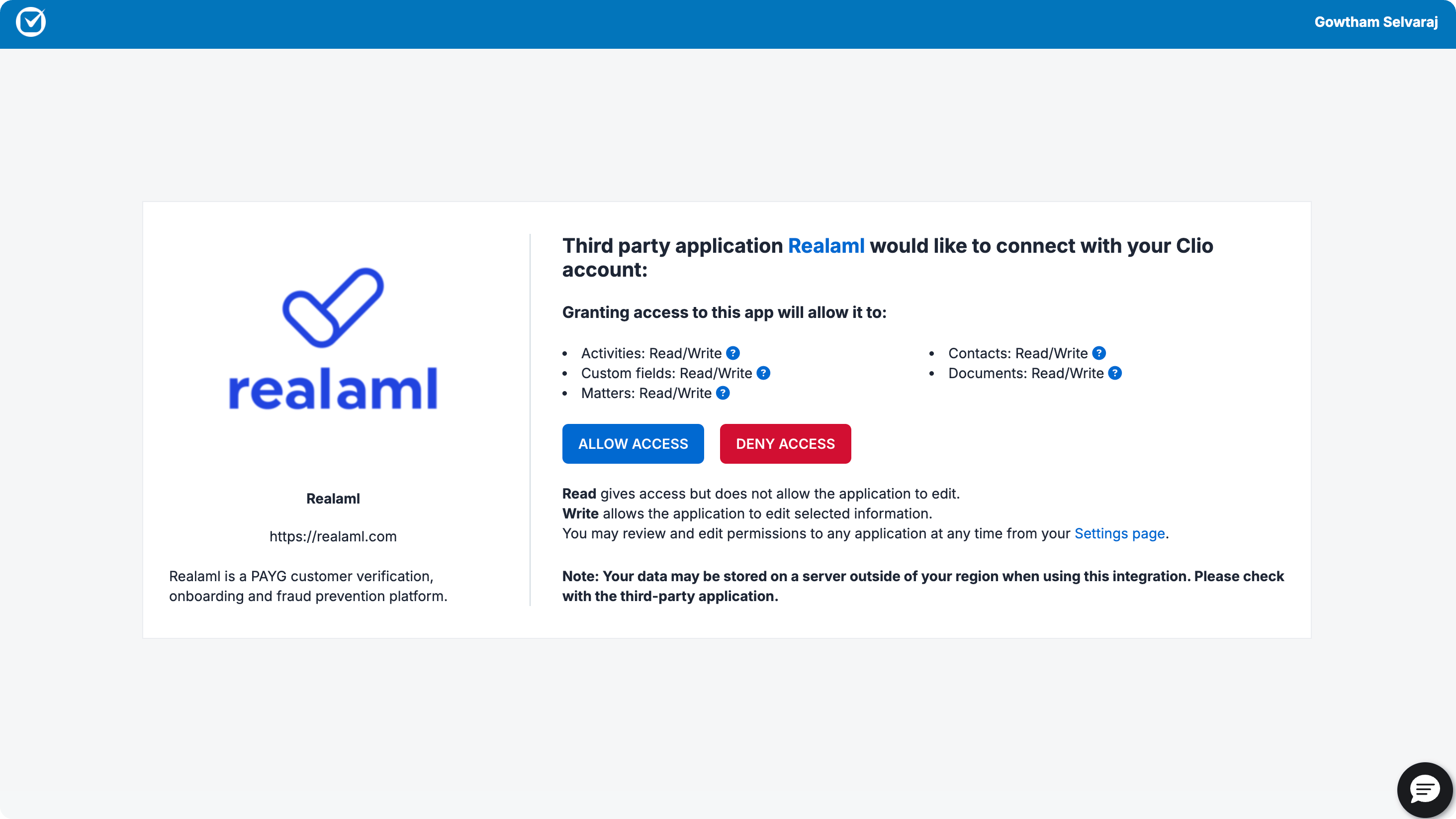1456x819 pixels.
Task: Click help icon next to Custom fields
Action: [x=763, y=373]
